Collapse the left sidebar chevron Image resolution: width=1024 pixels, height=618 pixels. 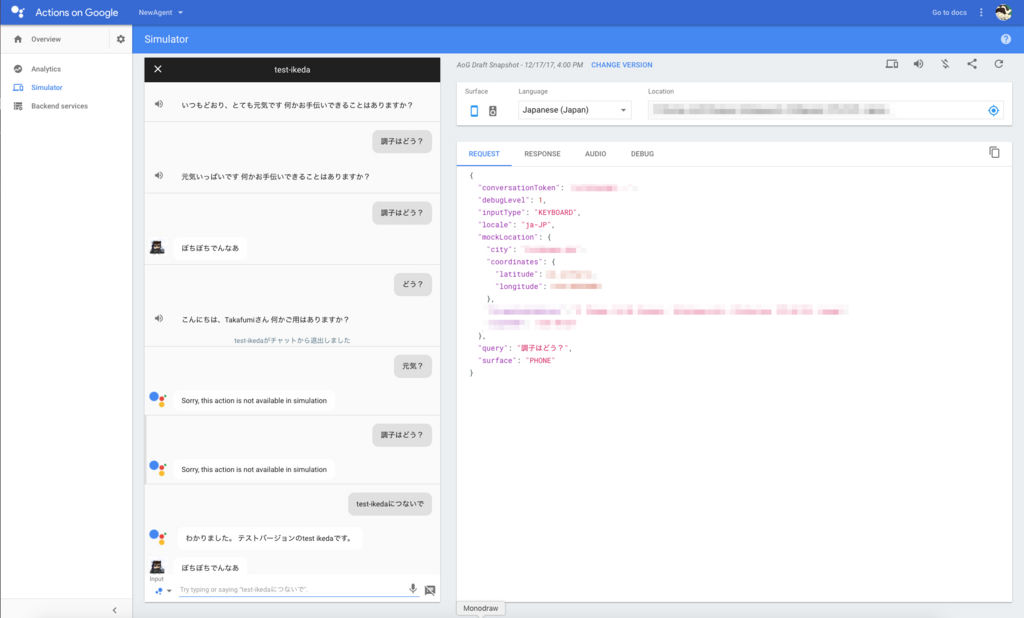coord(114,610)
